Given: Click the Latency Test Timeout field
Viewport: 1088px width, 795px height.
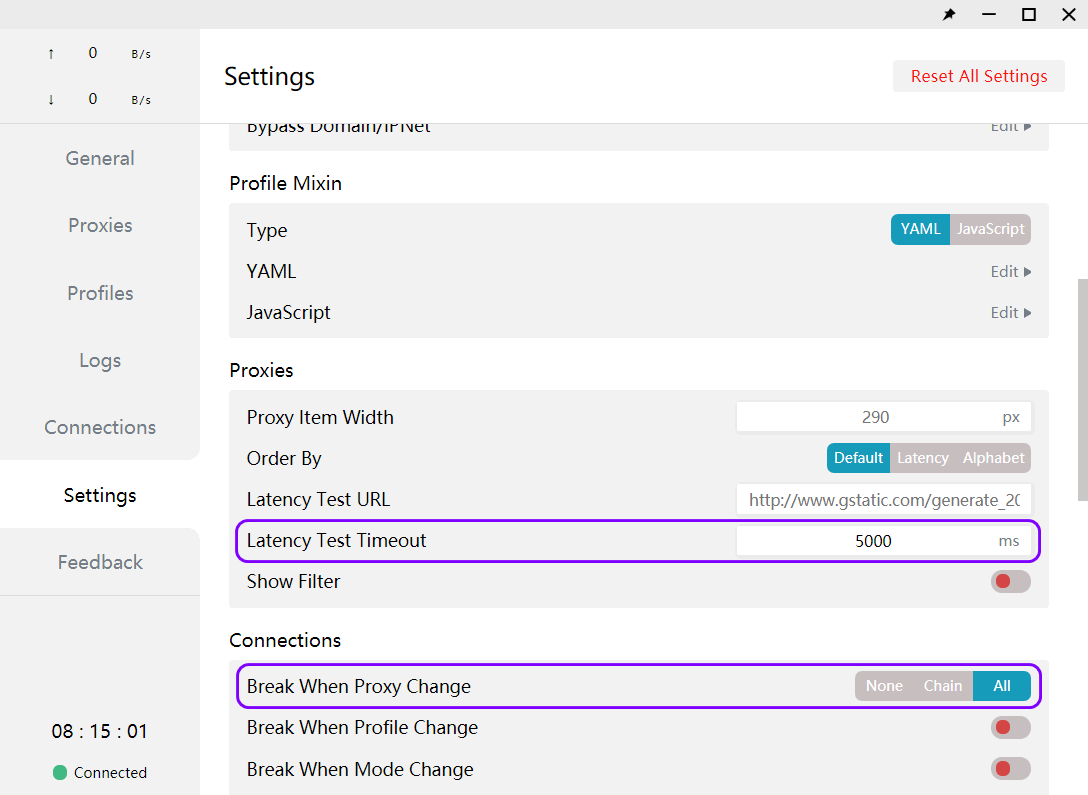Looking at the screenshot, I should coord(872,541).
